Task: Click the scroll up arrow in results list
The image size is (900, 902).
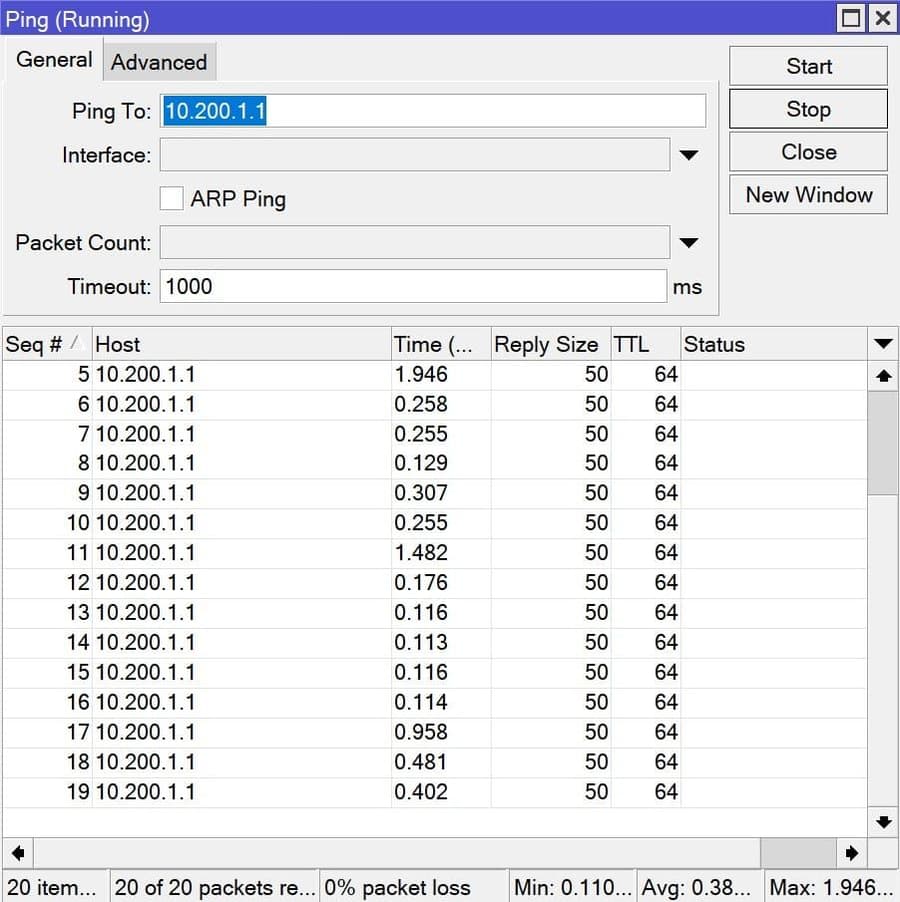Action: [x=883, y=376]
